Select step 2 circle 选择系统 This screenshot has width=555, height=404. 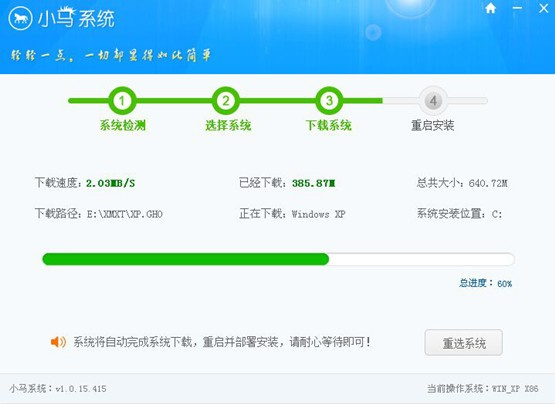(x=225, y=101)
